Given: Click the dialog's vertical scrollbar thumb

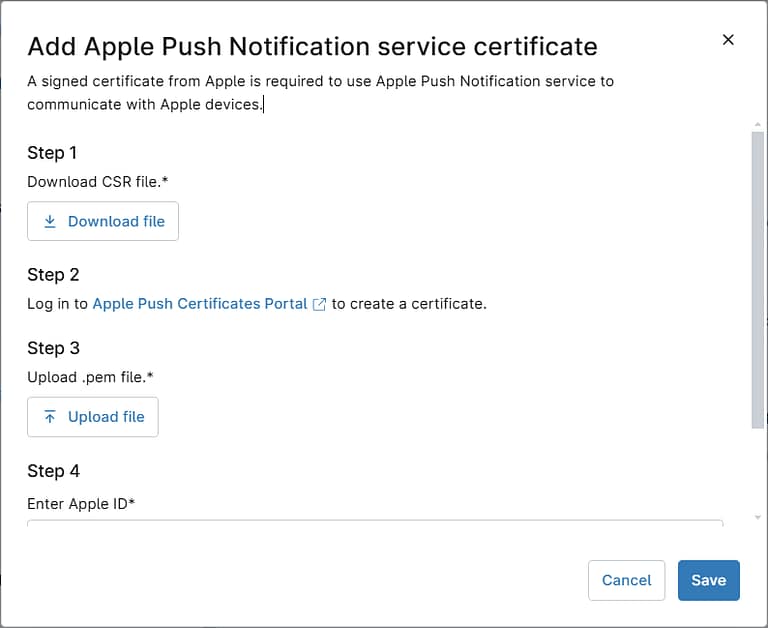Looking at the screenshot, I should (757, 280).
